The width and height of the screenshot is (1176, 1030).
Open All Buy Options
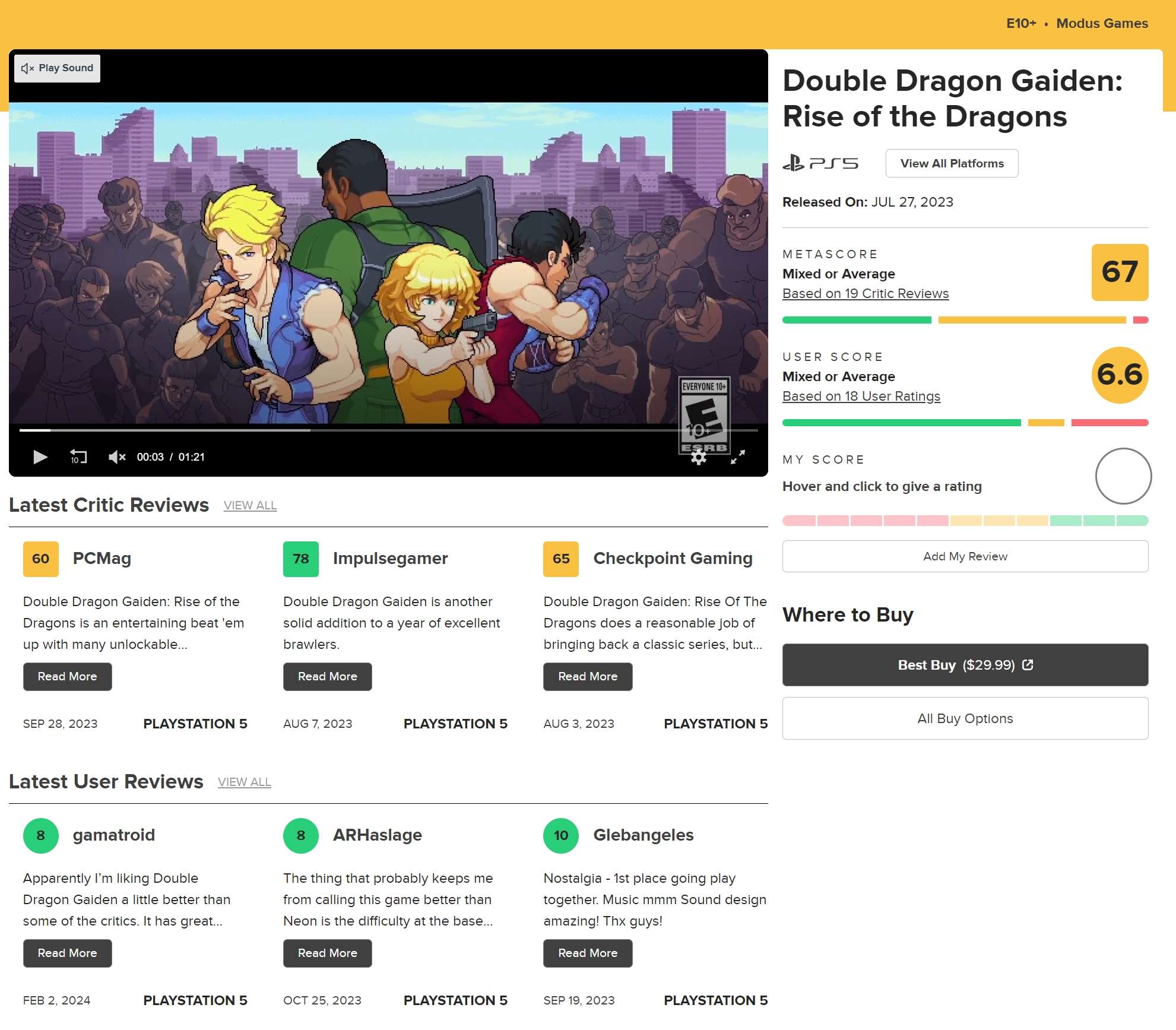click(x=965, y=718)
